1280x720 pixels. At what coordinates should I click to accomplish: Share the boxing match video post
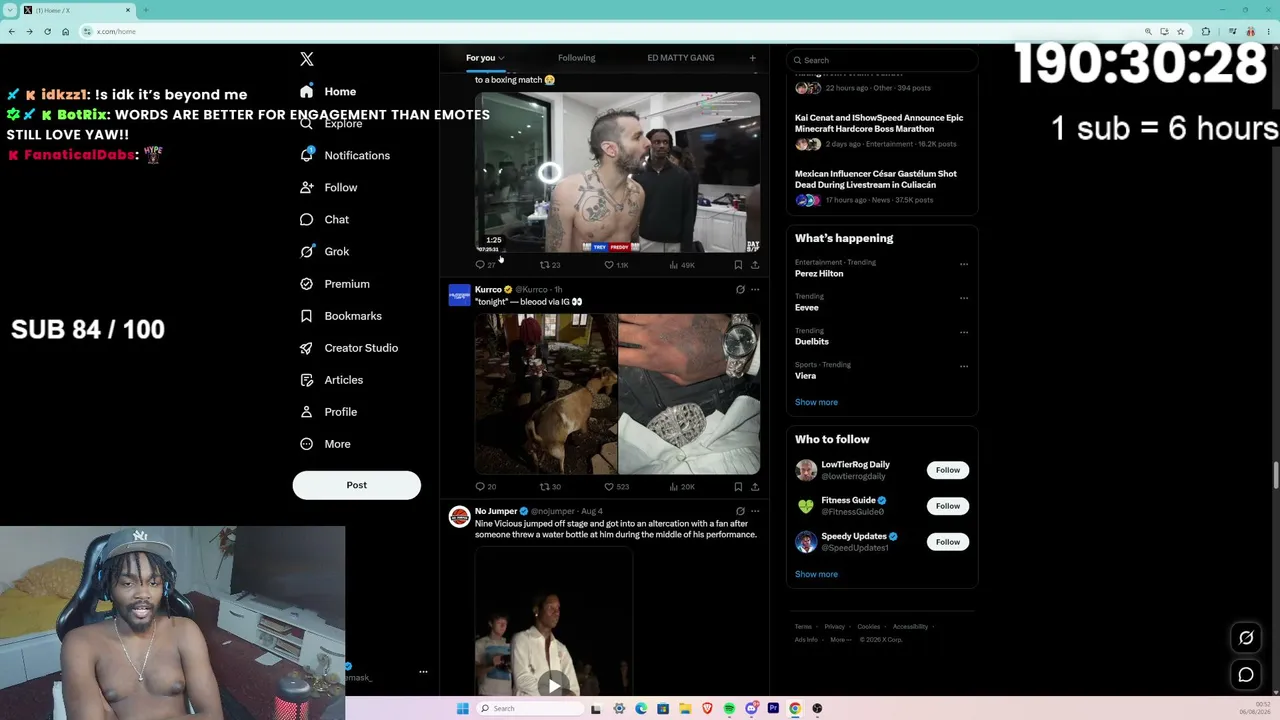point(755,265)
